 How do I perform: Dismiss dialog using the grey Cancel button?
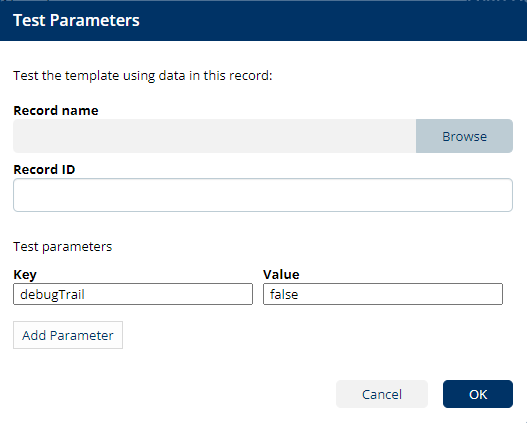382,394
